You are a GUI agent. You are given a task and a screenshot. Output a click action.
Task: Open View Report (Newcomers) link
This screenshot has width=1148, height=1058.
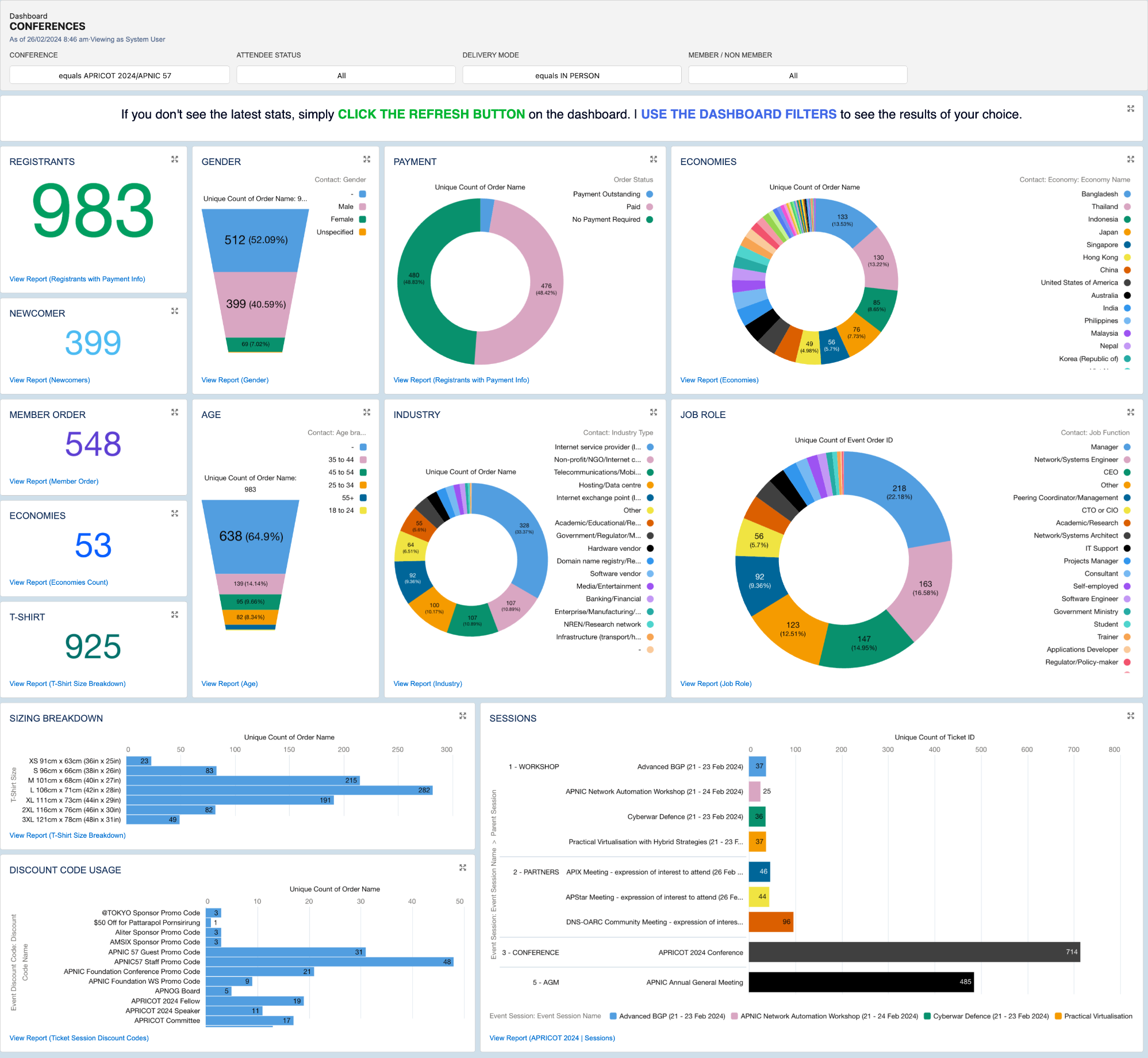(50, 380)
